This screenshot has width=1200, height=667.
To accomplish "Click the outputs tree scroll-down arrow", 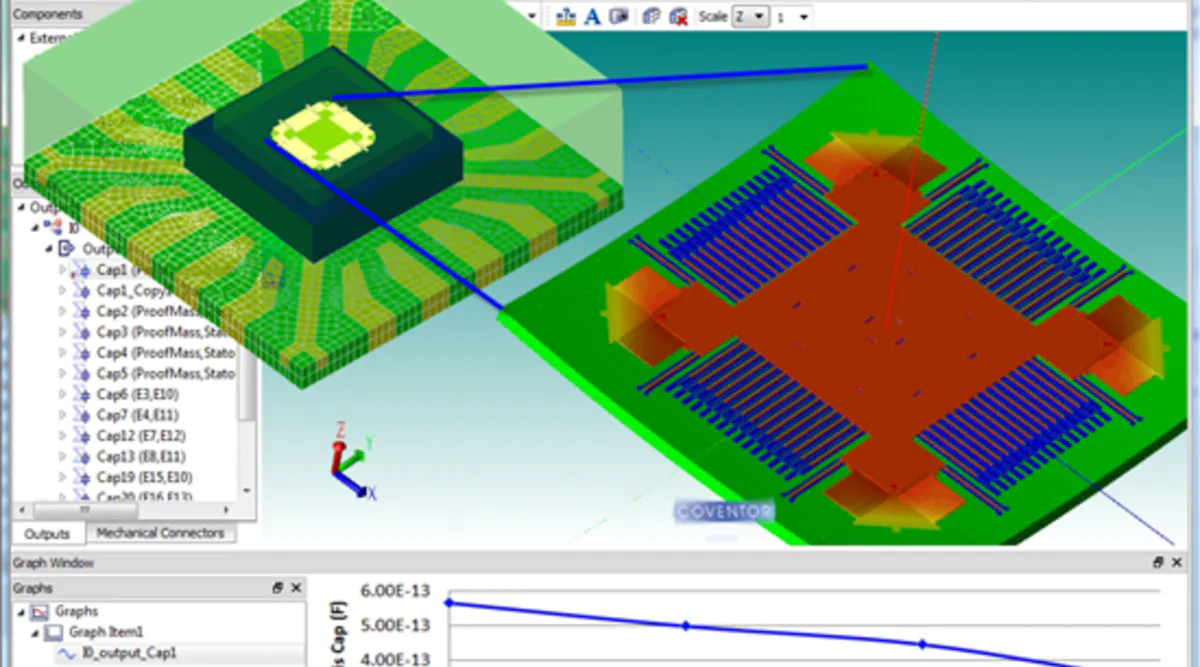I will point(248,491).
